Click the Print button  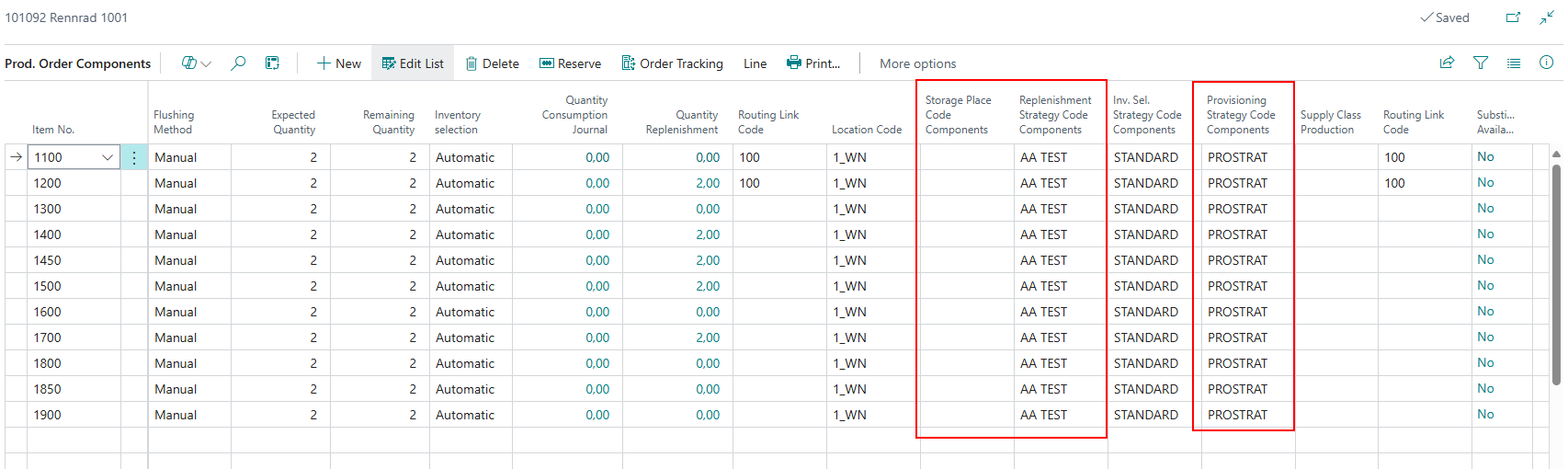click(x=813, y=63)
